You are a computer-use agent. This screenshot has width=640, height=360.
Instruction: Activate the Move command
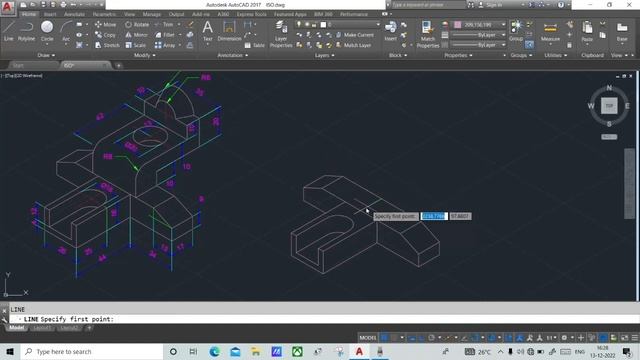pyautogui.click(x=105, y=24)
